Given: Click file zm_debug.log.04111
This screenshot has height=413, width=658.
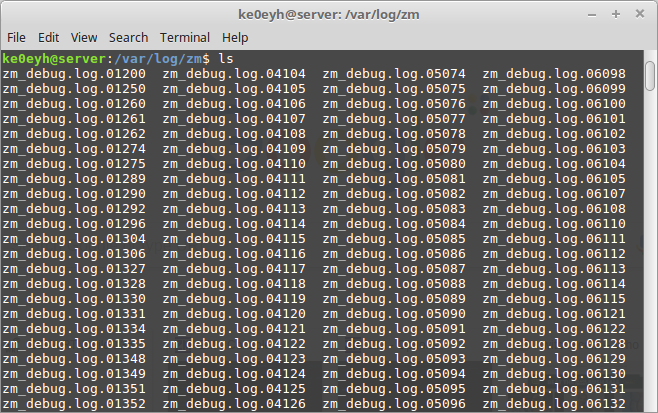Looking at the screenshot, I should click(x=234, y=179).
